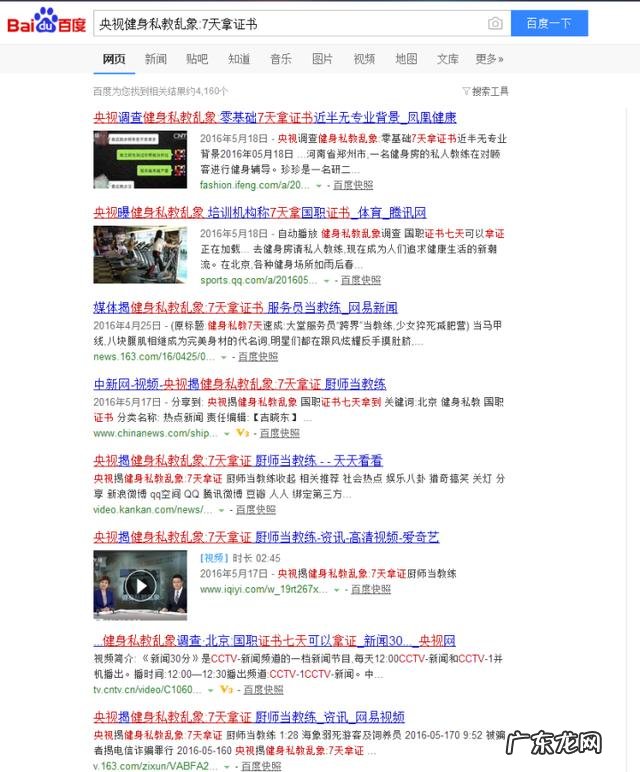
Task: Open the 网易视频 资讯 result title
Action: coord(249,717)
